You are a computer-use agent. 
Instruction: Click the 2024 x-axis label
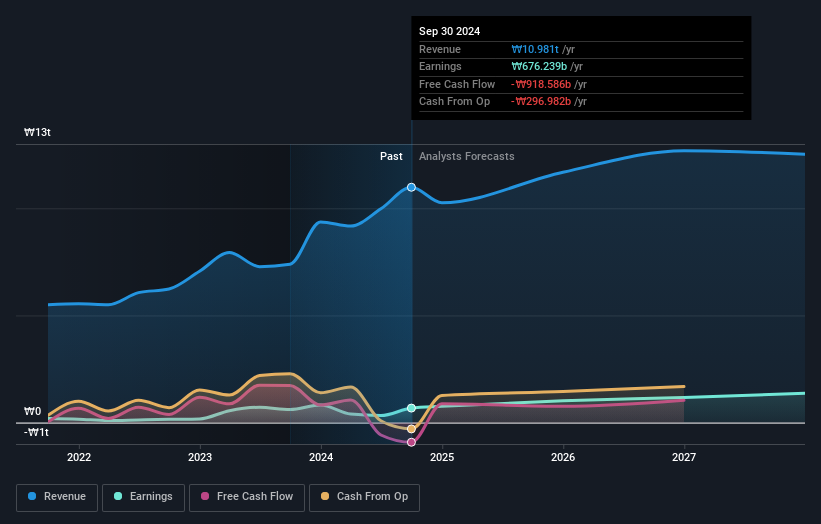(x=321, y=458)
